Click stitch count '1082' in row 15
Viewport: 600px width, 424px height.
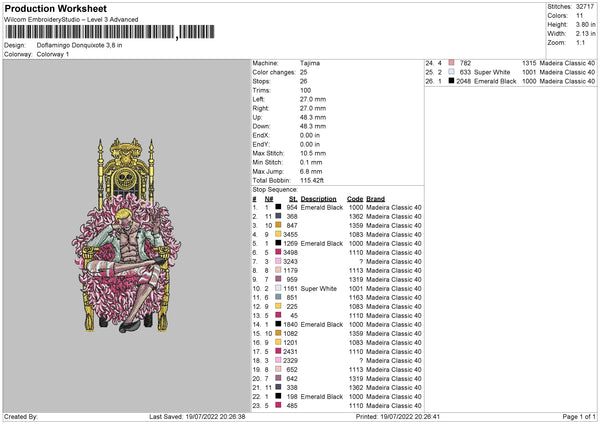click(290, 333)
